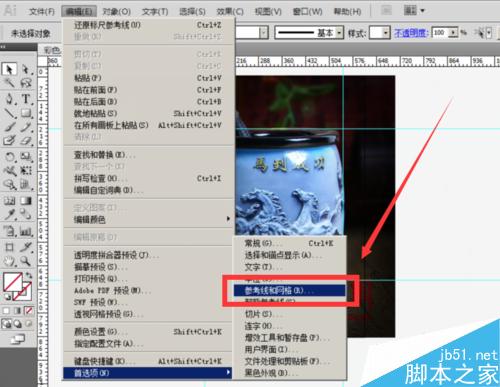This screenshot has width=500, height=387.
Task: Select the Slice tool
Action: [26, 247]
